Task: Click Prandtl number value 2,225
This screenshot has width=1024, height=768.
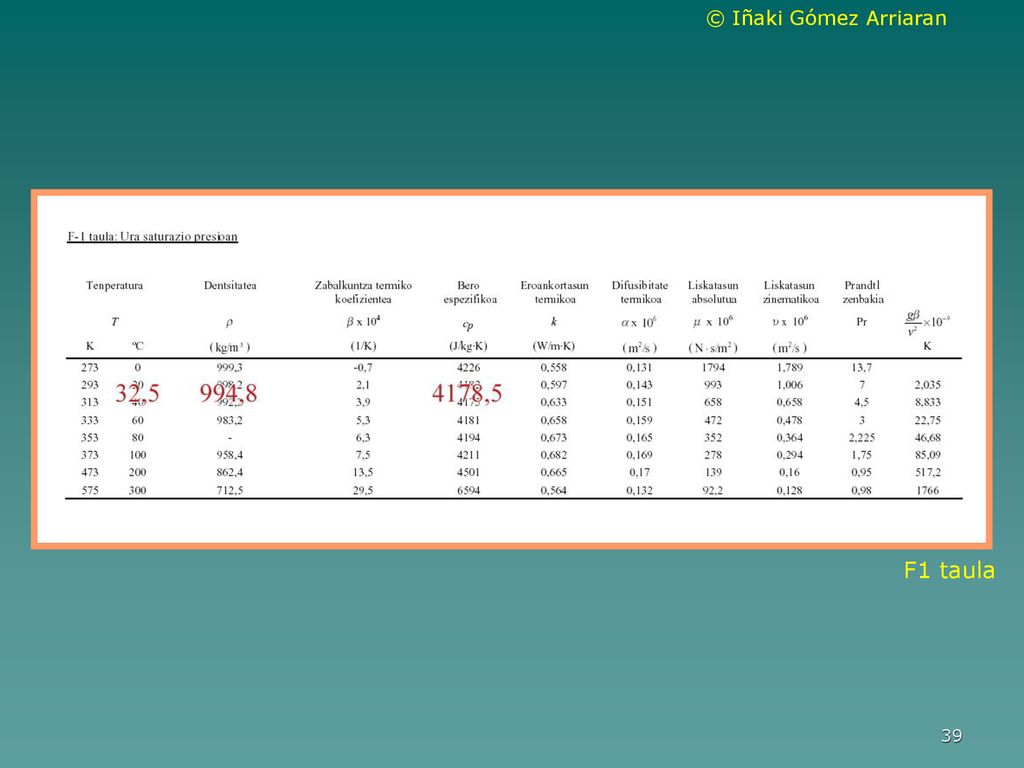Action: (861, 438)
